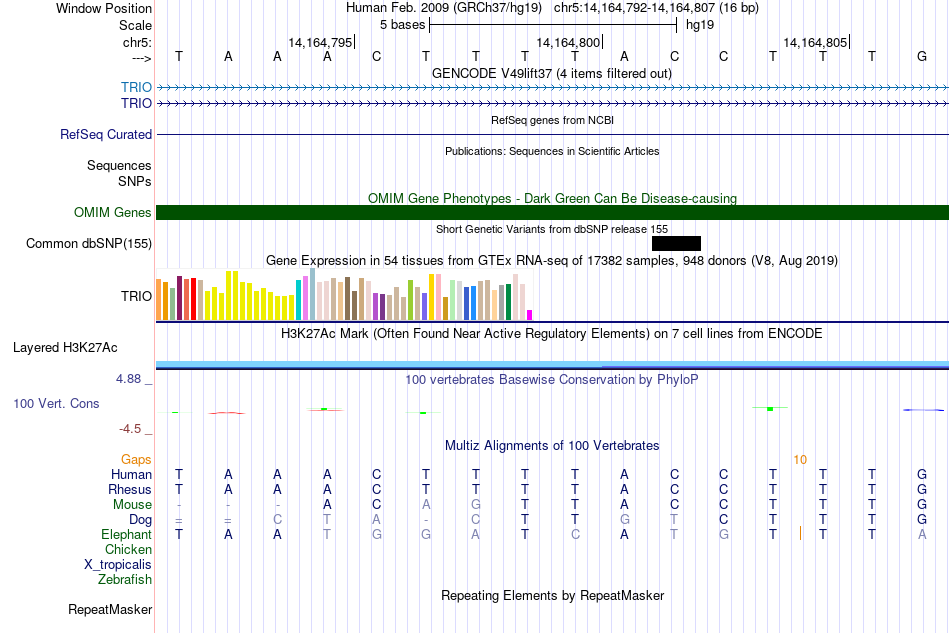Select the X_tropicalis species label
Image resolution: width=950 pixels, height=633 pixels.
tap(118, 565)
